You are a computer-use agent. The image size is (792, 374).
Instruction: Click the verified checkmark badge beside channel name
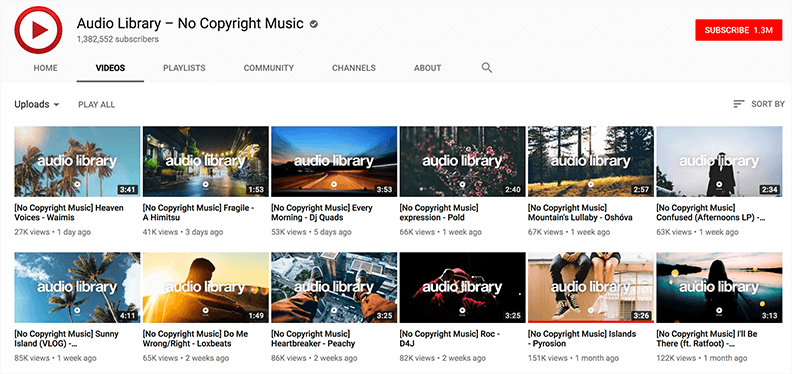pyautogui.click(x=314, y=24)
